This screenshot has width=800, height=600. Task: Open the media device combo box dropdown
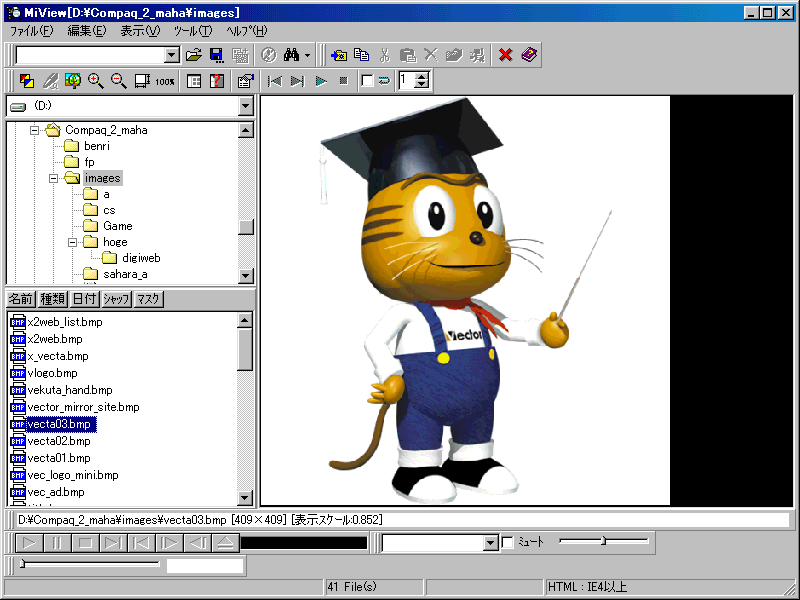click(x=490, y=542)
